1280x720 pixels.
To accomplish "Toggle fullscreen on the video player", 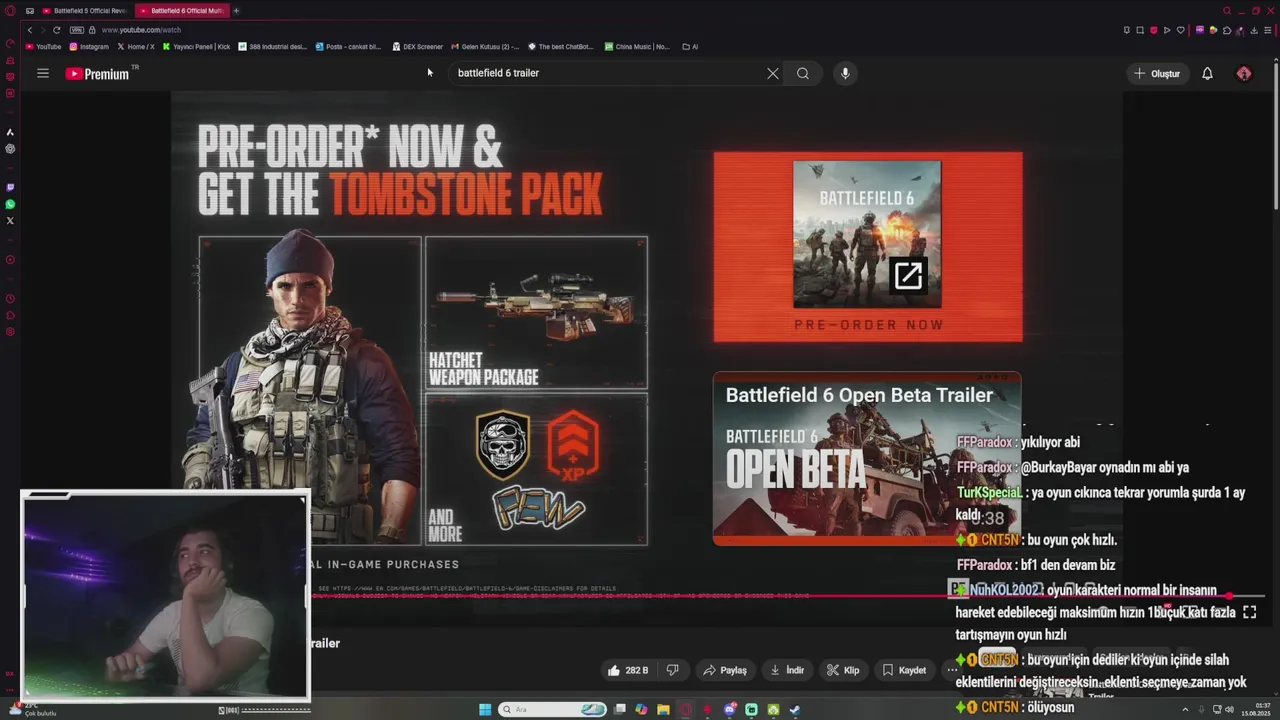I will click(x=1249, y=612).
